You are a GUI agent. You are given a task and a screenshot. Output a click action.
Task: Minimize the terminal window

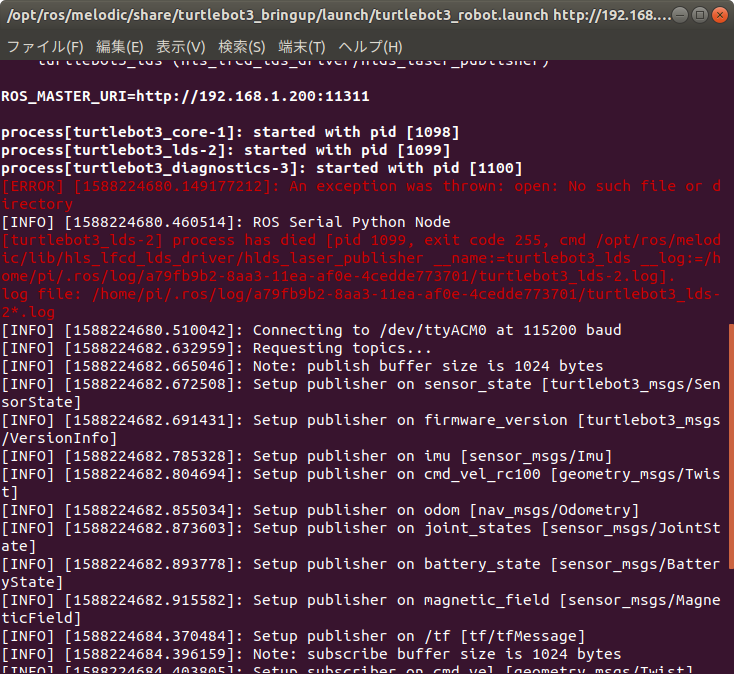[680, 15]
